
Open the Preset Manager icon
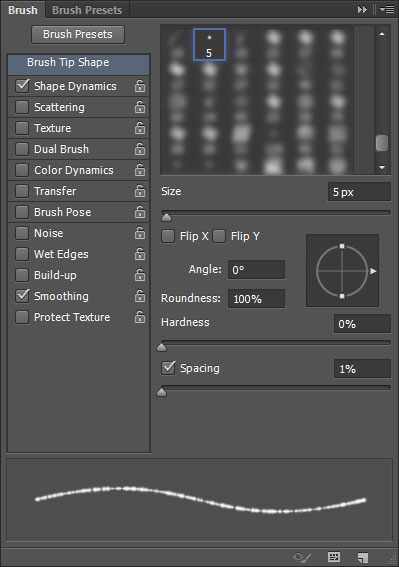click(334, 557)
